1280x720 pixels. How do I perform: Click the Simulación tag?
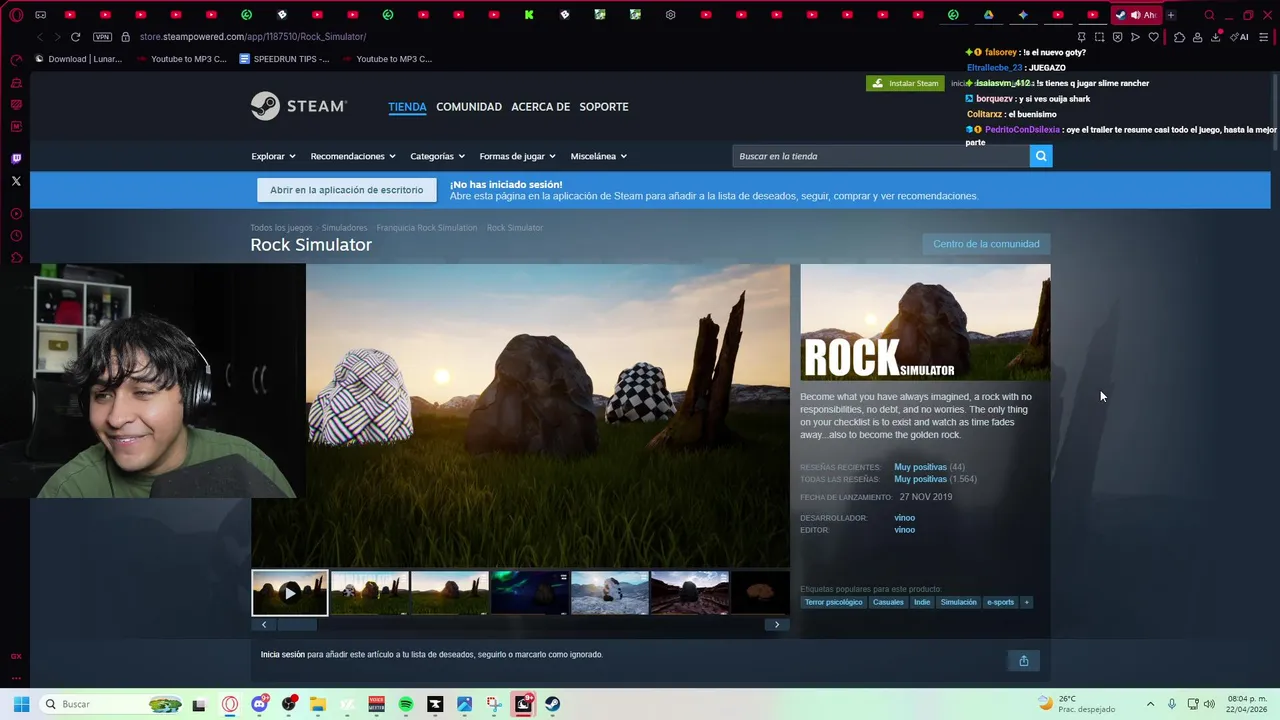point(958,602)
